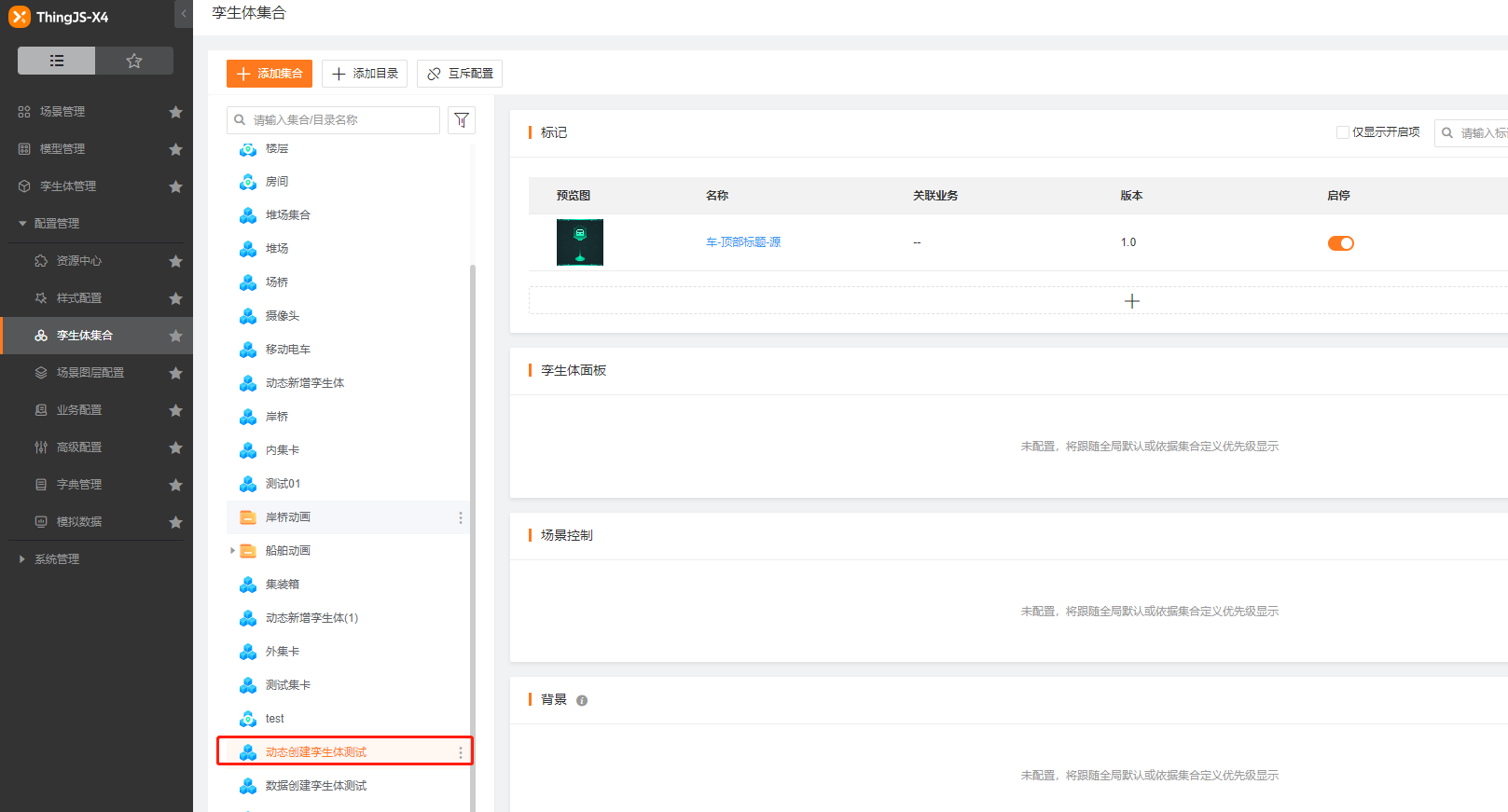
Task: Click the 添加目录 button
Action: click(365, 74)
